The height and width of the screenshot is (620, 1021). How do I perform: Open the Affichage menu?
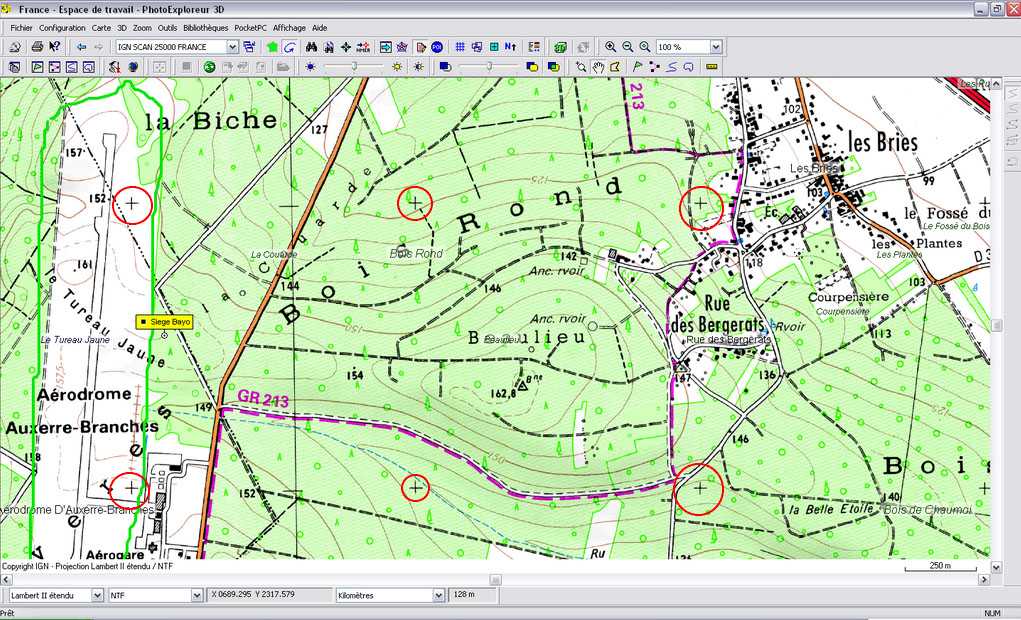289,28
